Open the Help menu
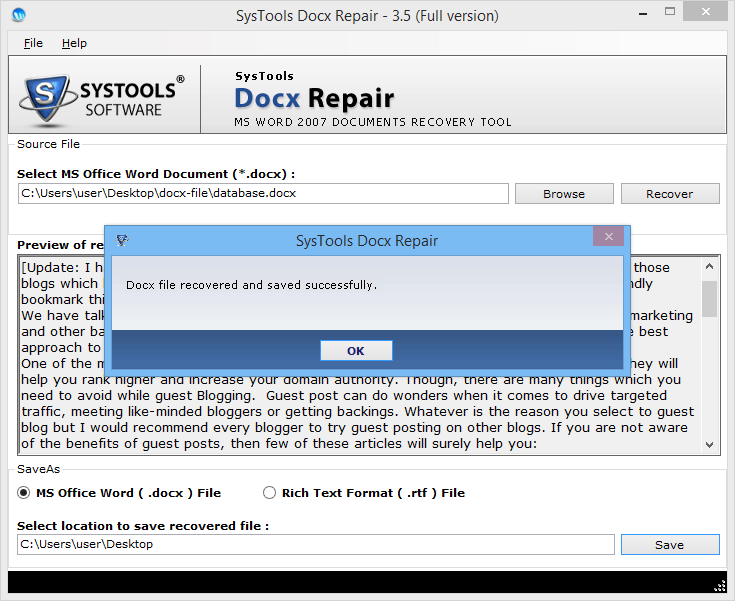Screen dimensions: 735x601 pyautogui.click(x=74, y=43)
